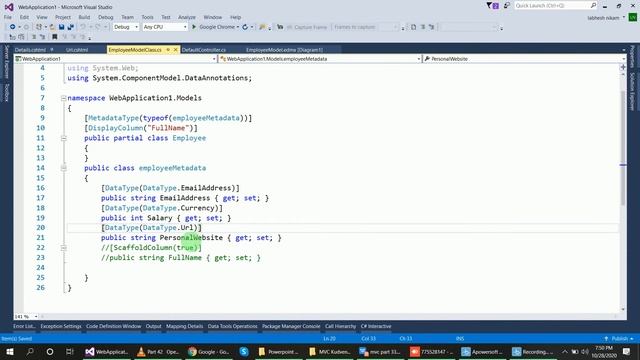Pin the EmployeeModelClass.cs tab

click(168, 50)
